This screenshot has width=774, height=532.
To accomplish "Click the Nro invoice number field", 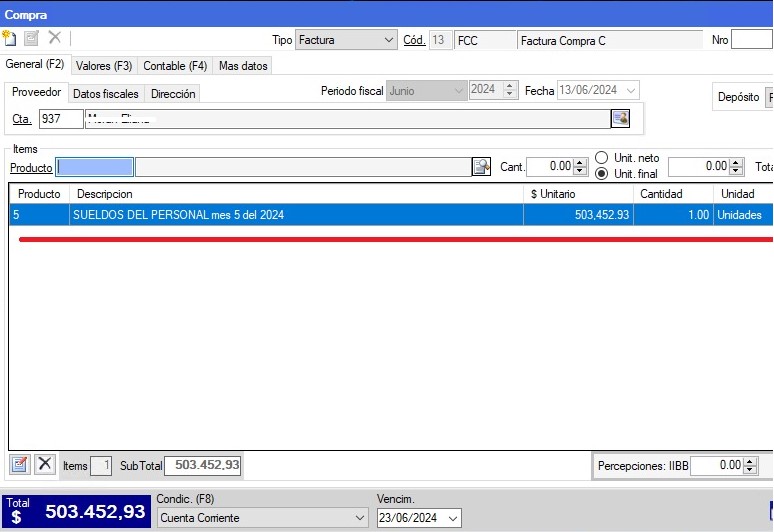I will 751,40.
